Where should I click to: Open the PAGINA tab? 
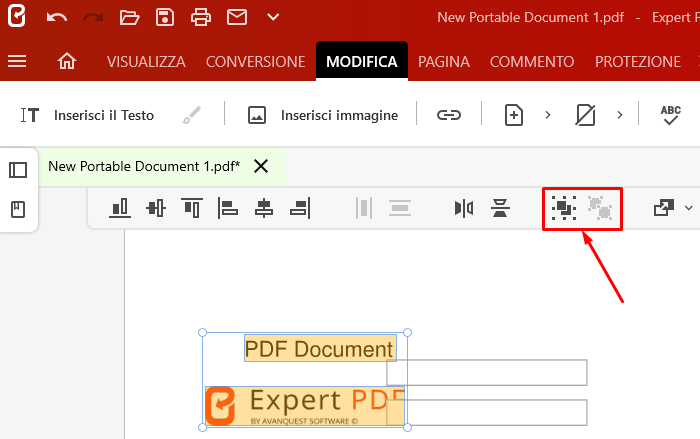tap(444, 61)
